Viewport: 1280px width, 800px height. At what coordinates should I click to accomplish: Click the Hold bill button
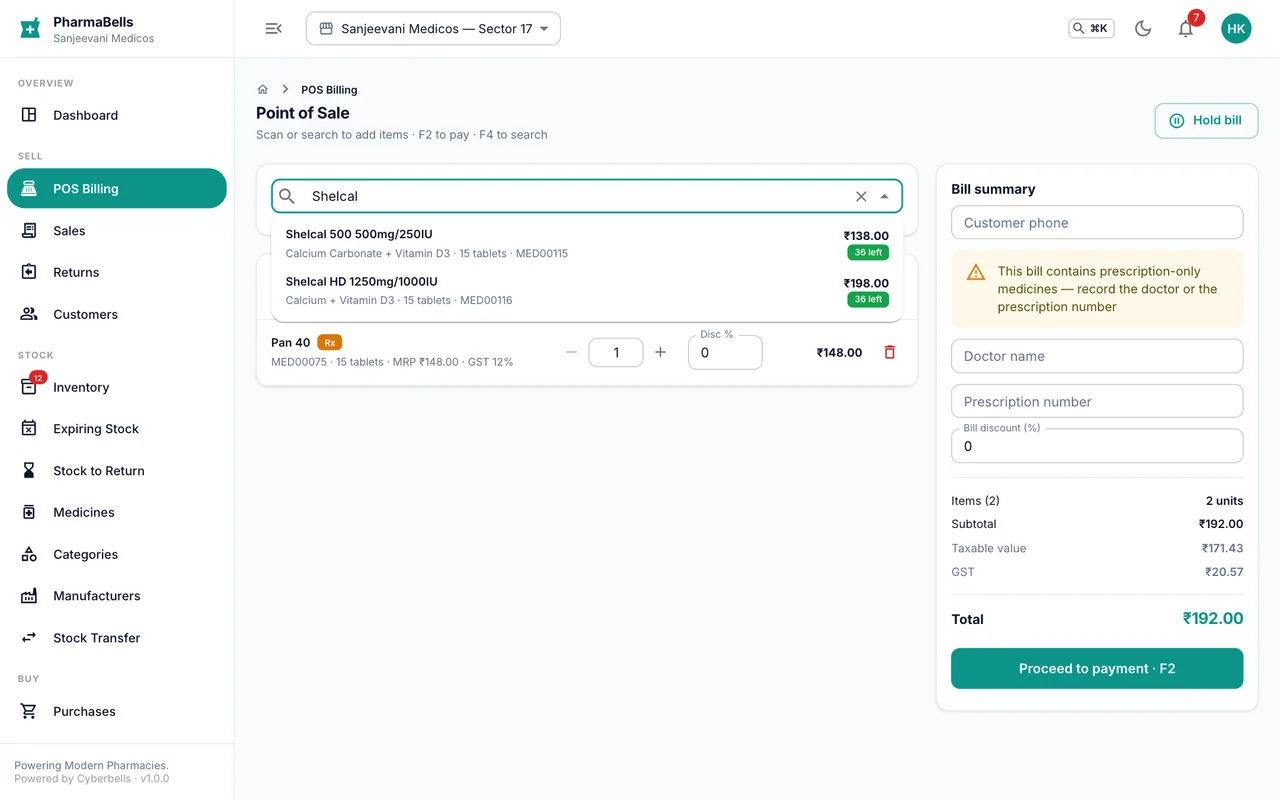pos(1206,120)
